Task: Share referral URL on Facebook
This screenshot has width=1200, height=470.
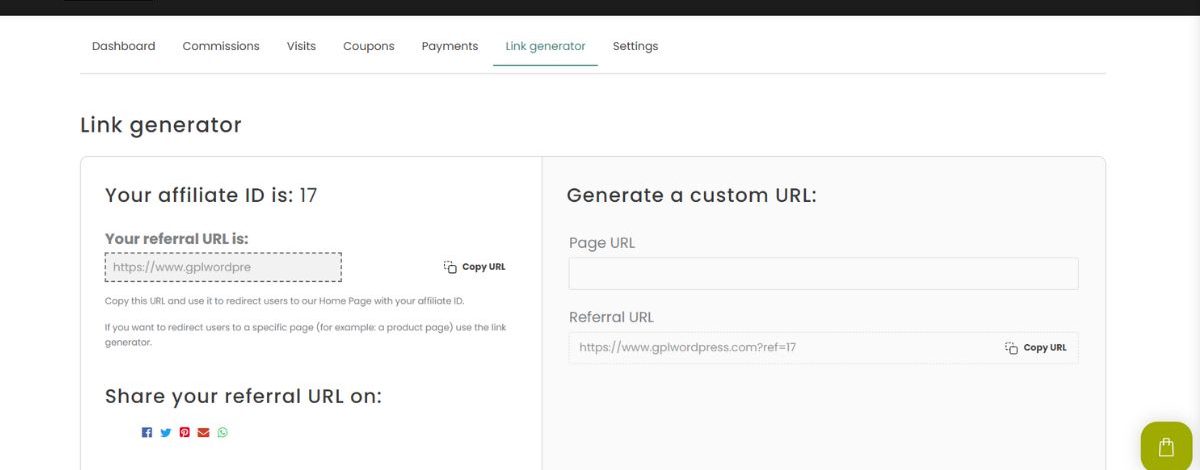Action: point(147,432)
